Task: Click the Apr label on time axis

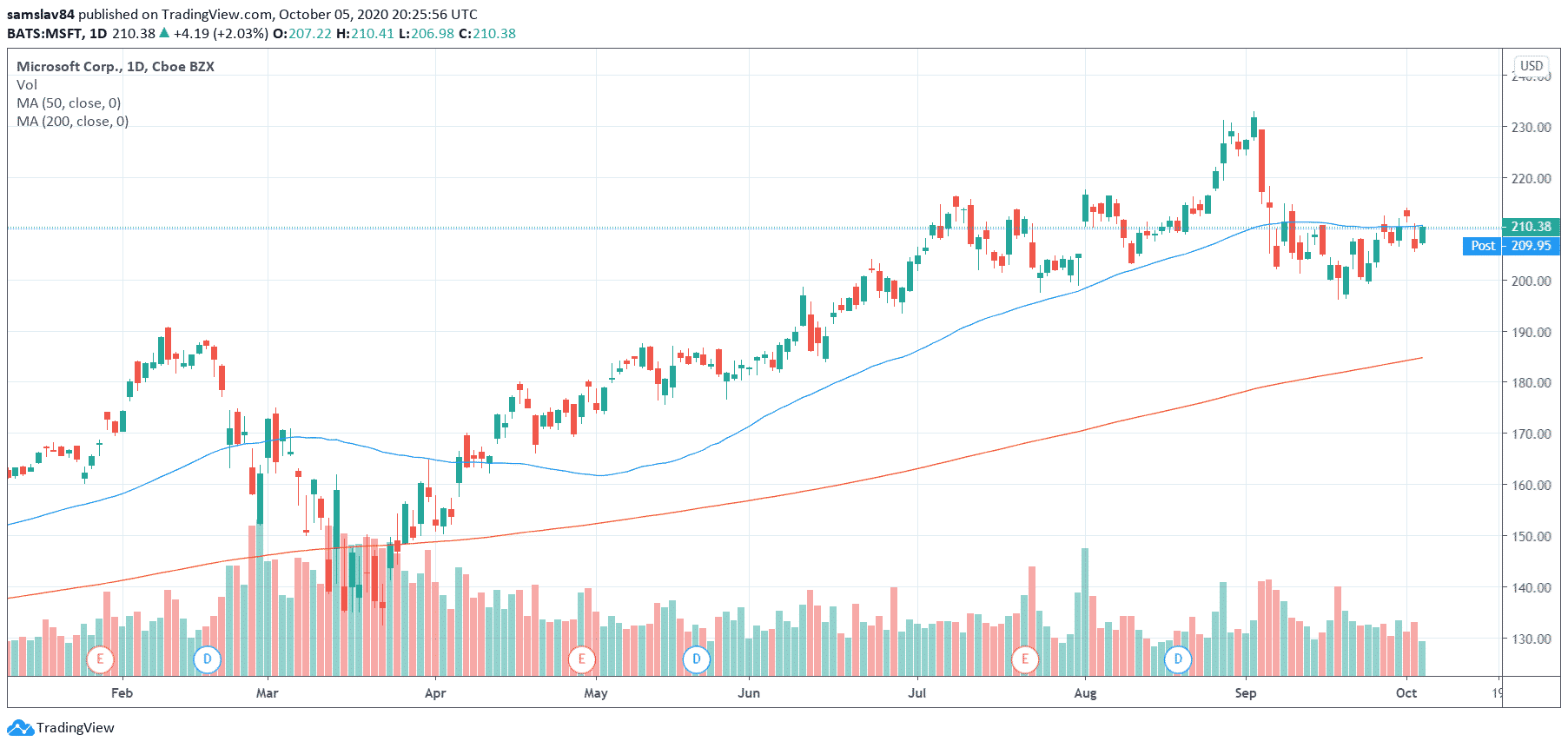Action: (434, 693)
